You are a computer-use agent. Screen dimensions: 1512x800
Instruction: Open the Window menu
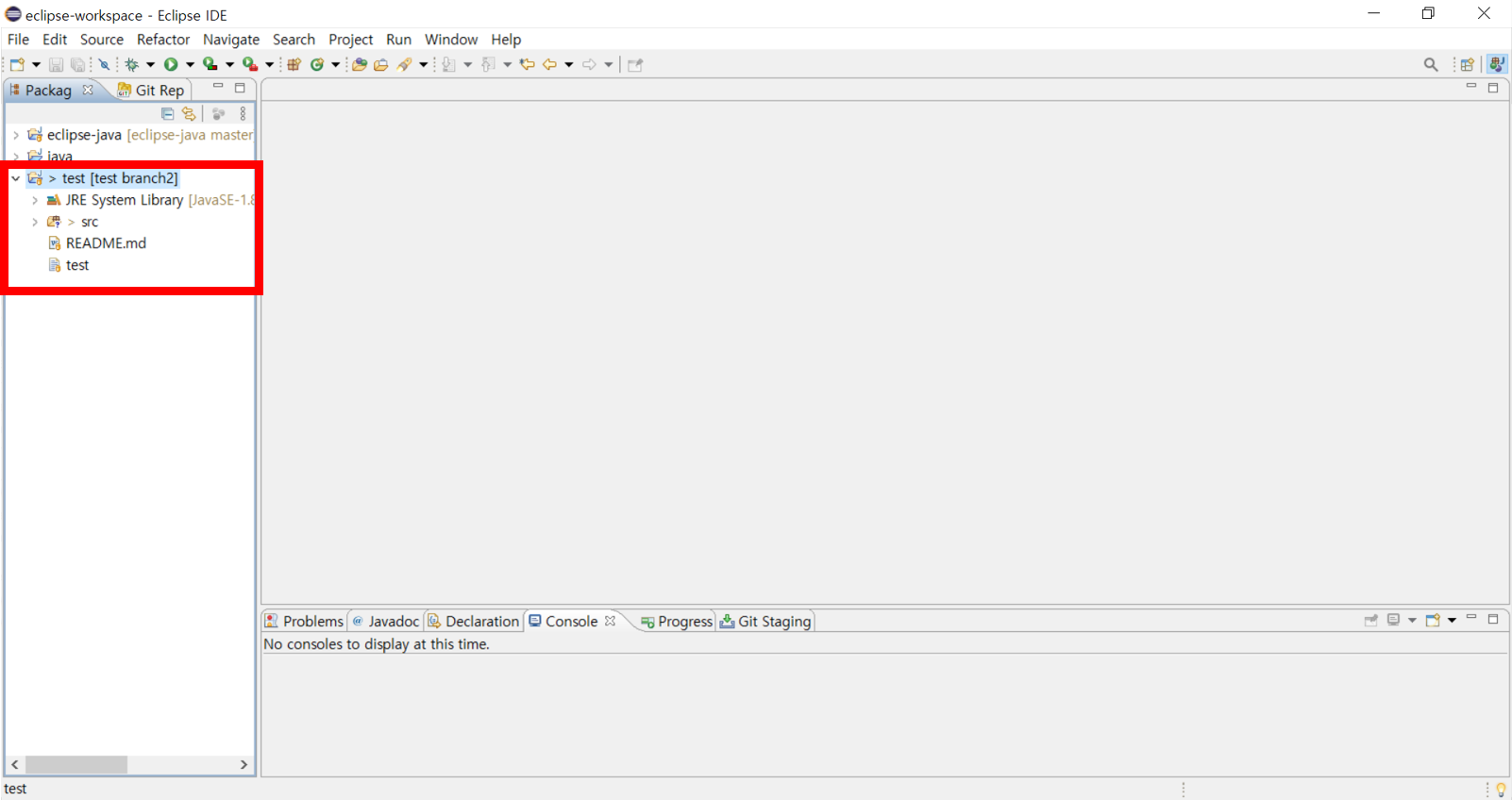(451, 40)
